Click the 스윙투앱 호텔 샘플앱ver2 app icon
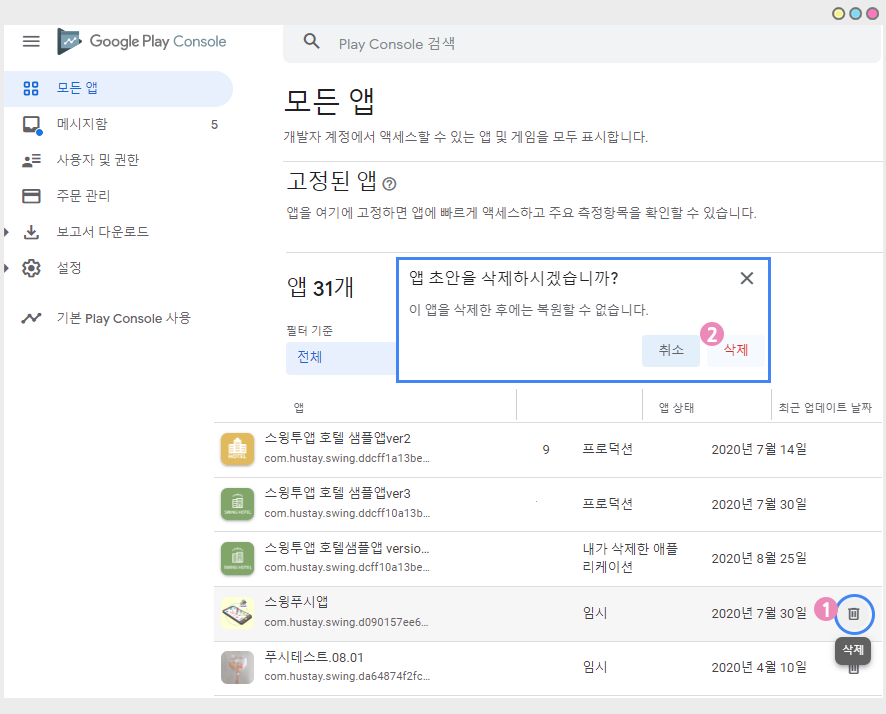The height and width of the screenshot is (714, 886). click(238, 450)
